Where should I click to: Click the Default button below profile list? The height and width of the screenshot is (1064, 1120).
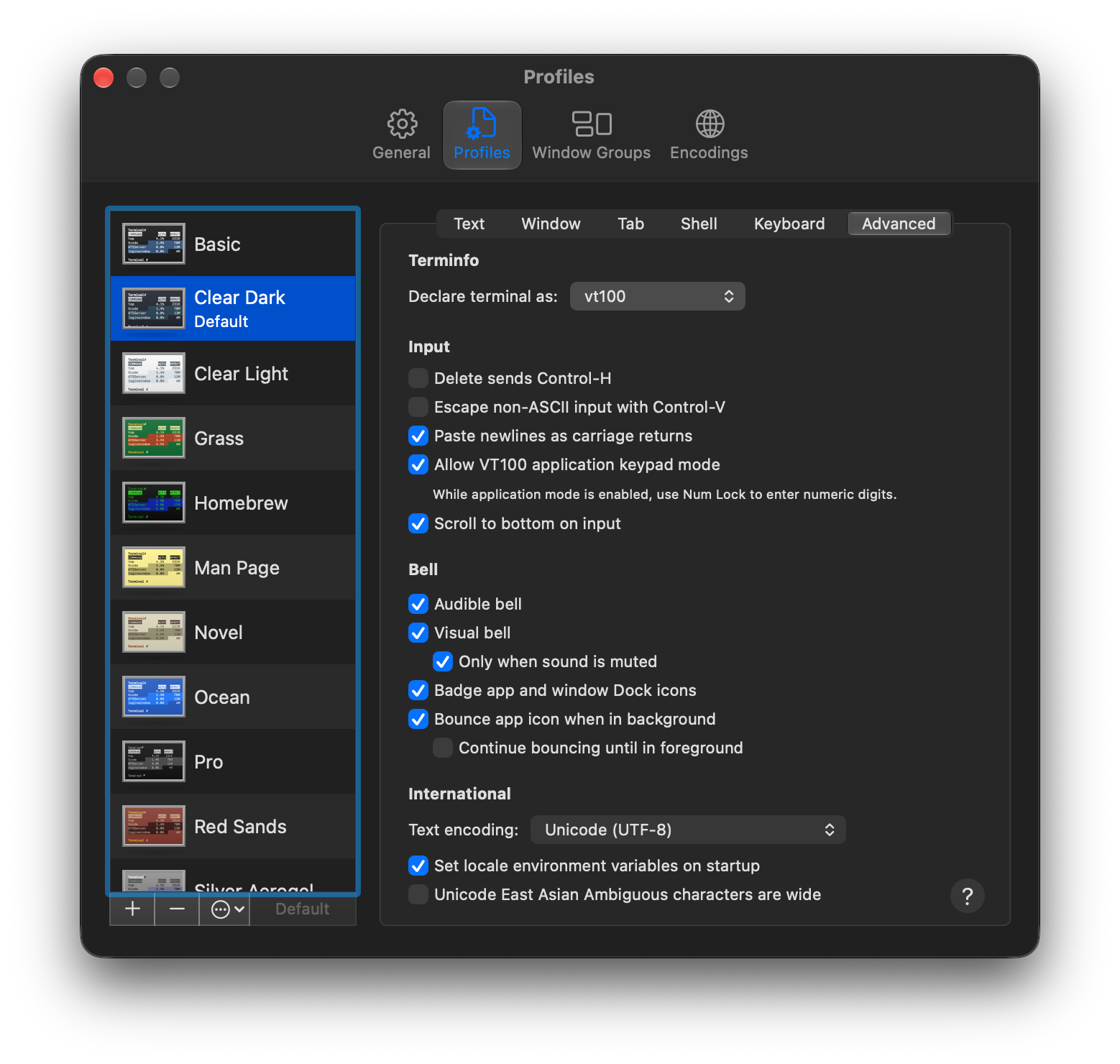click(302, 909)
